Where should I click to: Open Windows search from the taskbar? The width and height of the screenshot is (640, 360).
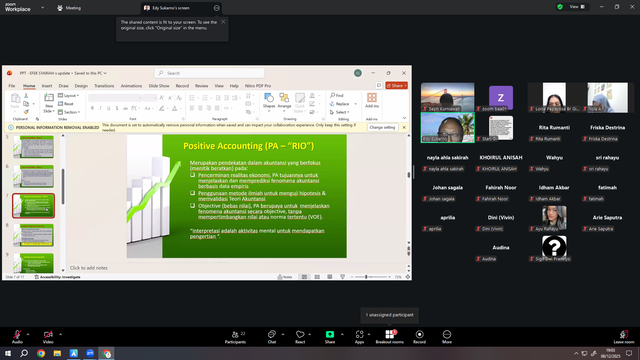coord(24,353)
